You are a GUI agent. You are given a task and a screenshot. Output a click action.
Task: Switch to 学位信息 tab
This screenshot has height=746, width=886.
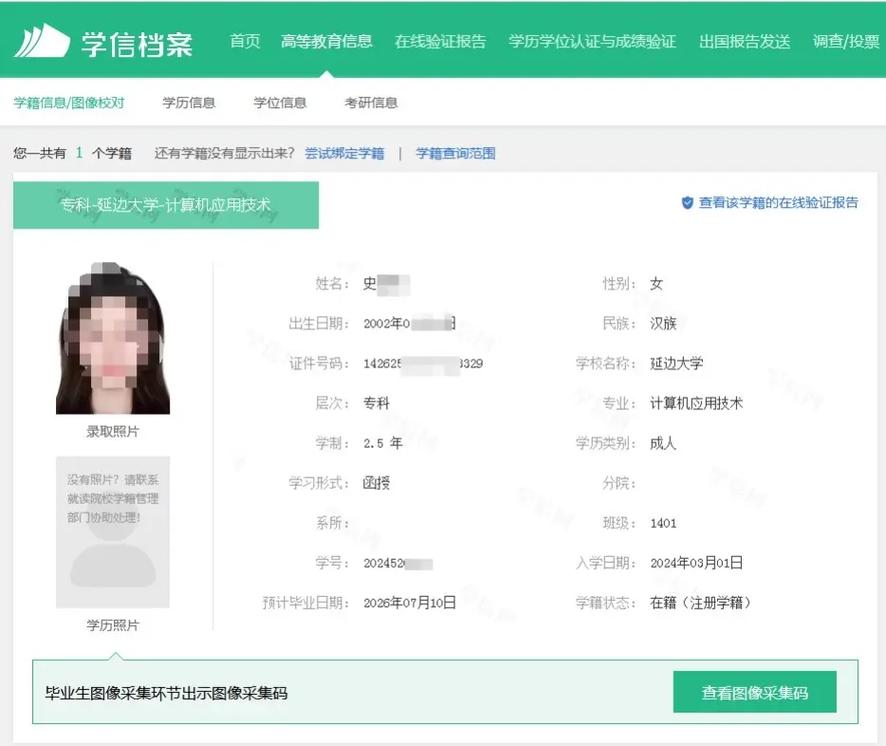[279, 101]
